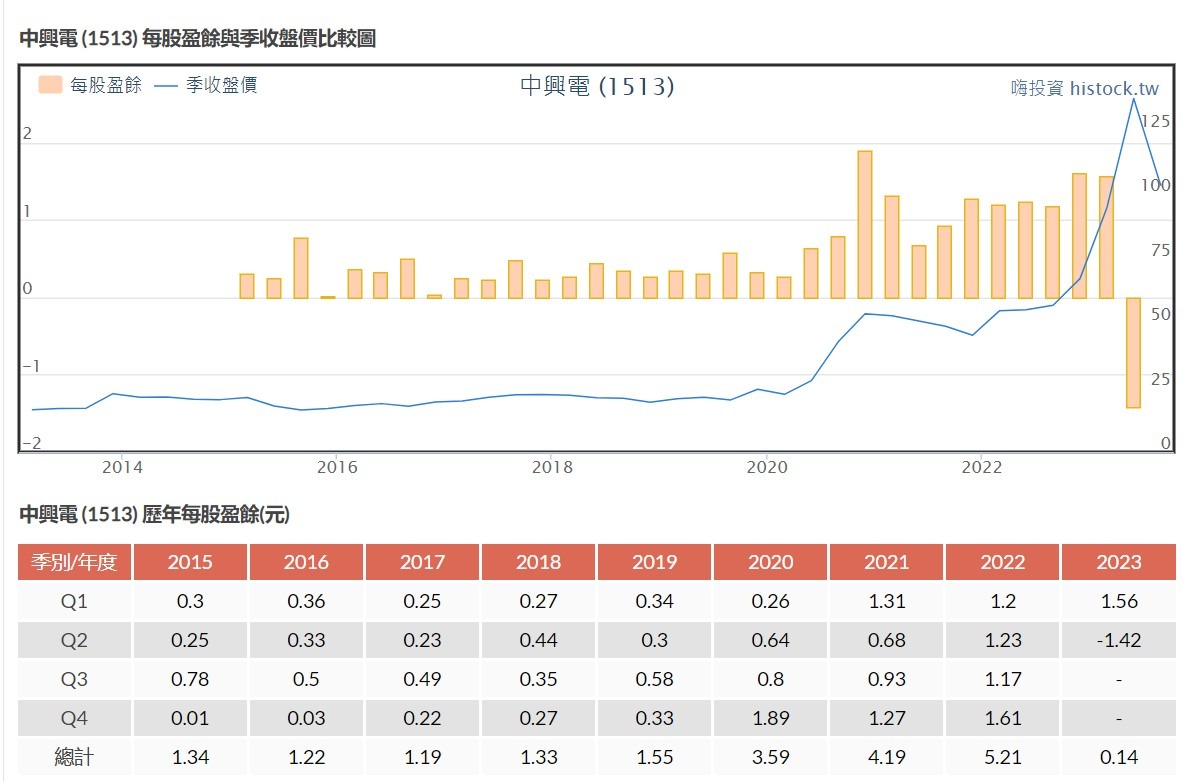
Task: Open the 嗨投資 histock.tw chart link
Action: (1084, 88)
